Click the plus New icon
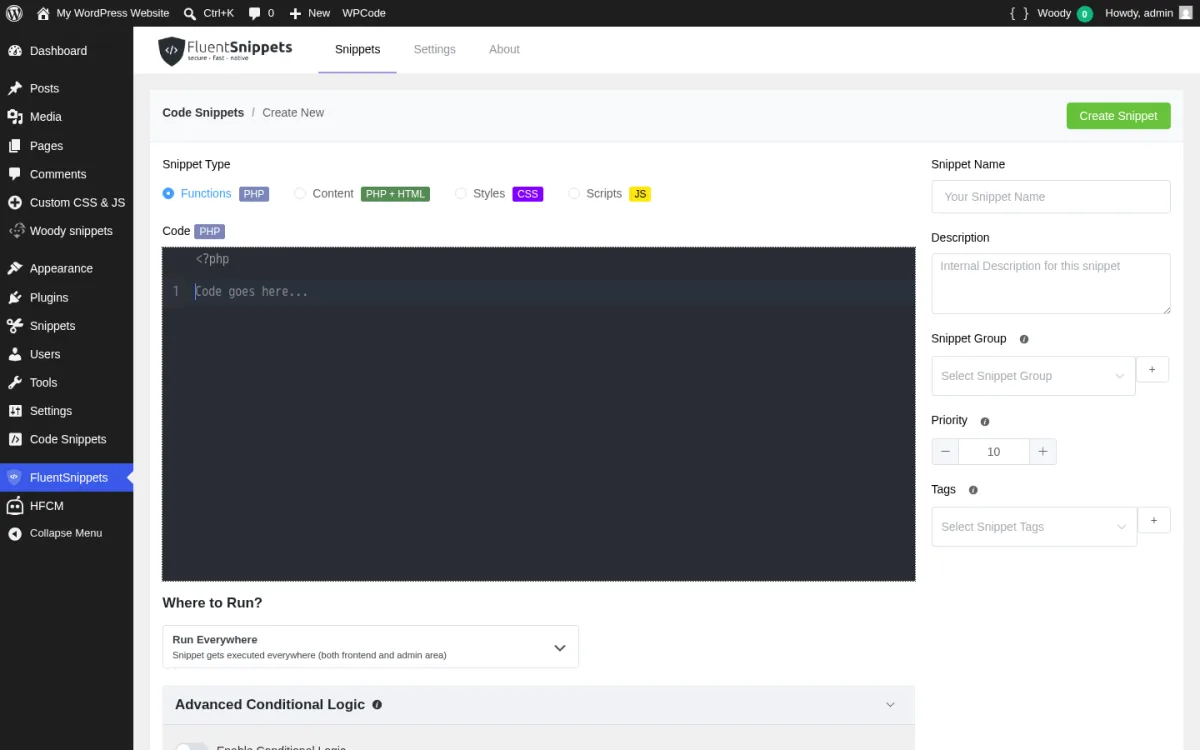 (x=295, y=13)
